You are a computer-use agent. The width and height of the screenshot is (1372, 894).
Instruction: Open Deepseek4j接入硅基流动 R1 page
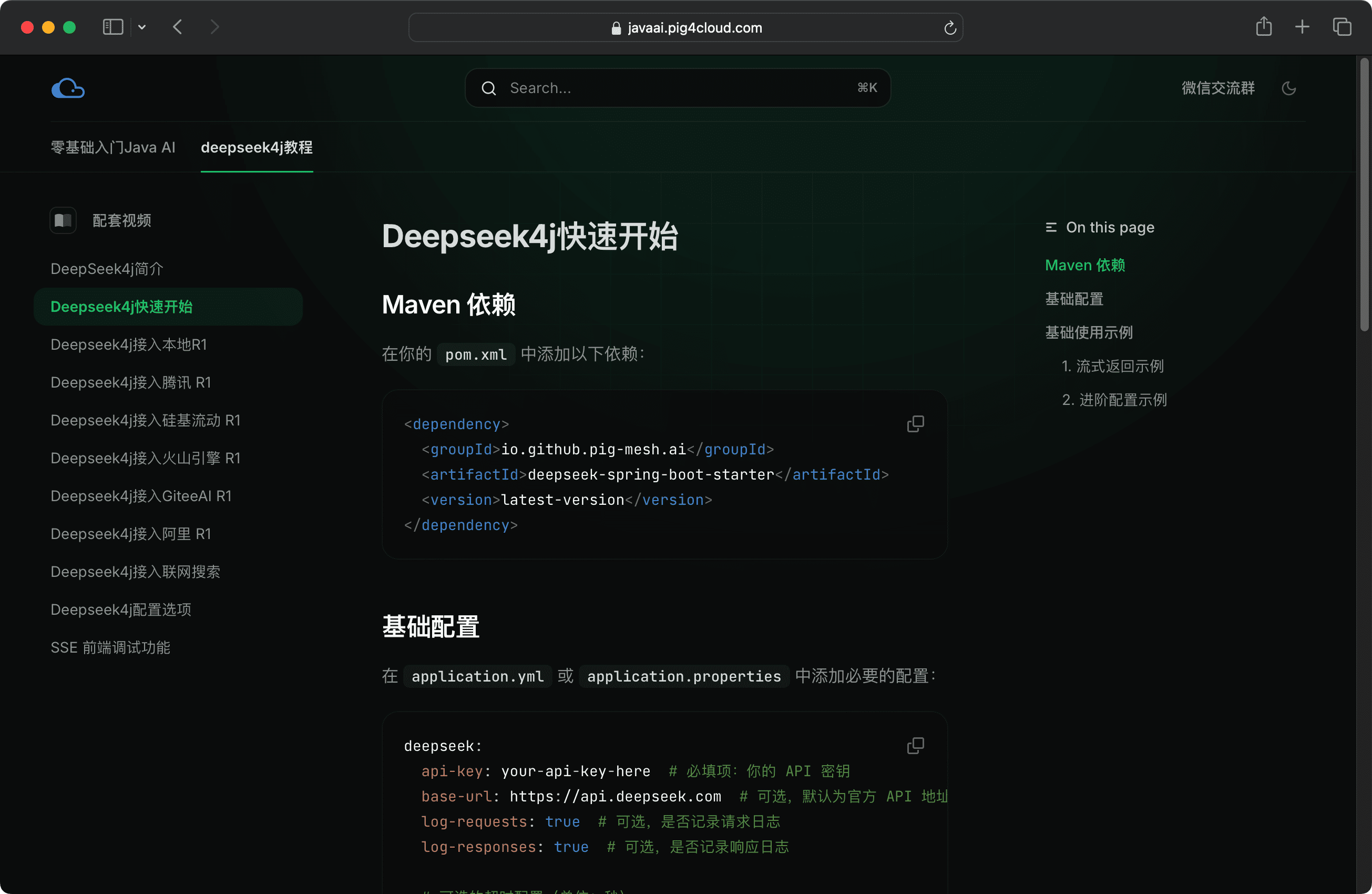[x=145, y=421]
